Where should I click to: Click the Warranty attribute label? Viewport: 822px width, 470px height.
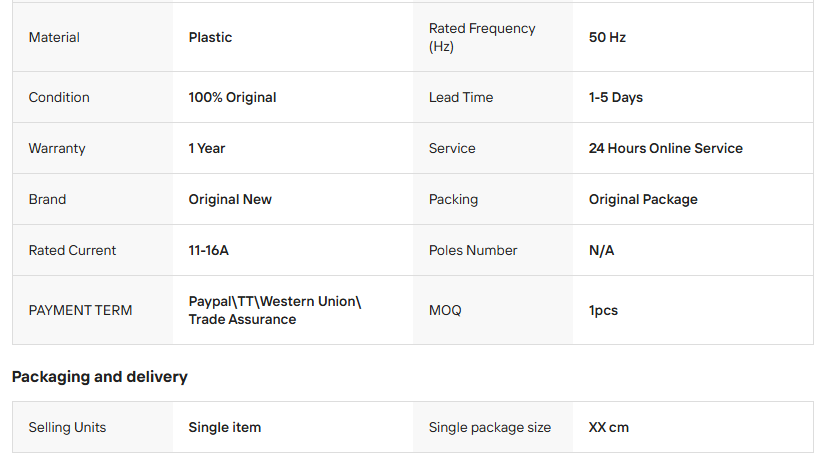(57, 148)
